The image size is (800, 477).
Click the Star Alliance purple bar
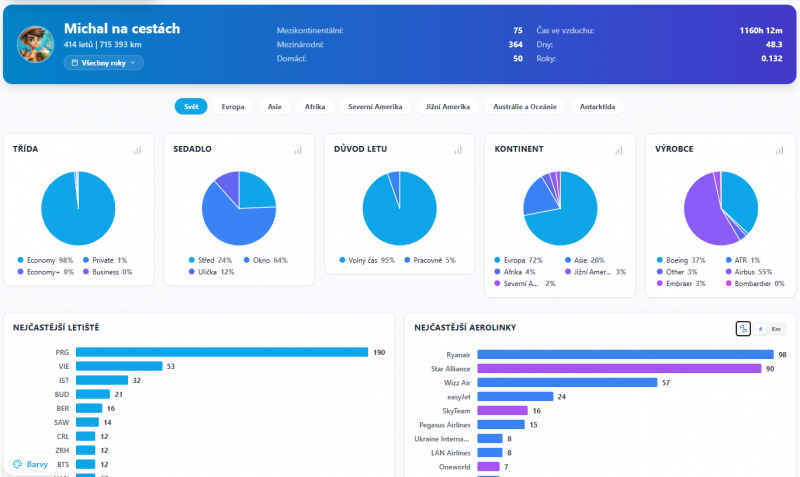tap(619, 368)
